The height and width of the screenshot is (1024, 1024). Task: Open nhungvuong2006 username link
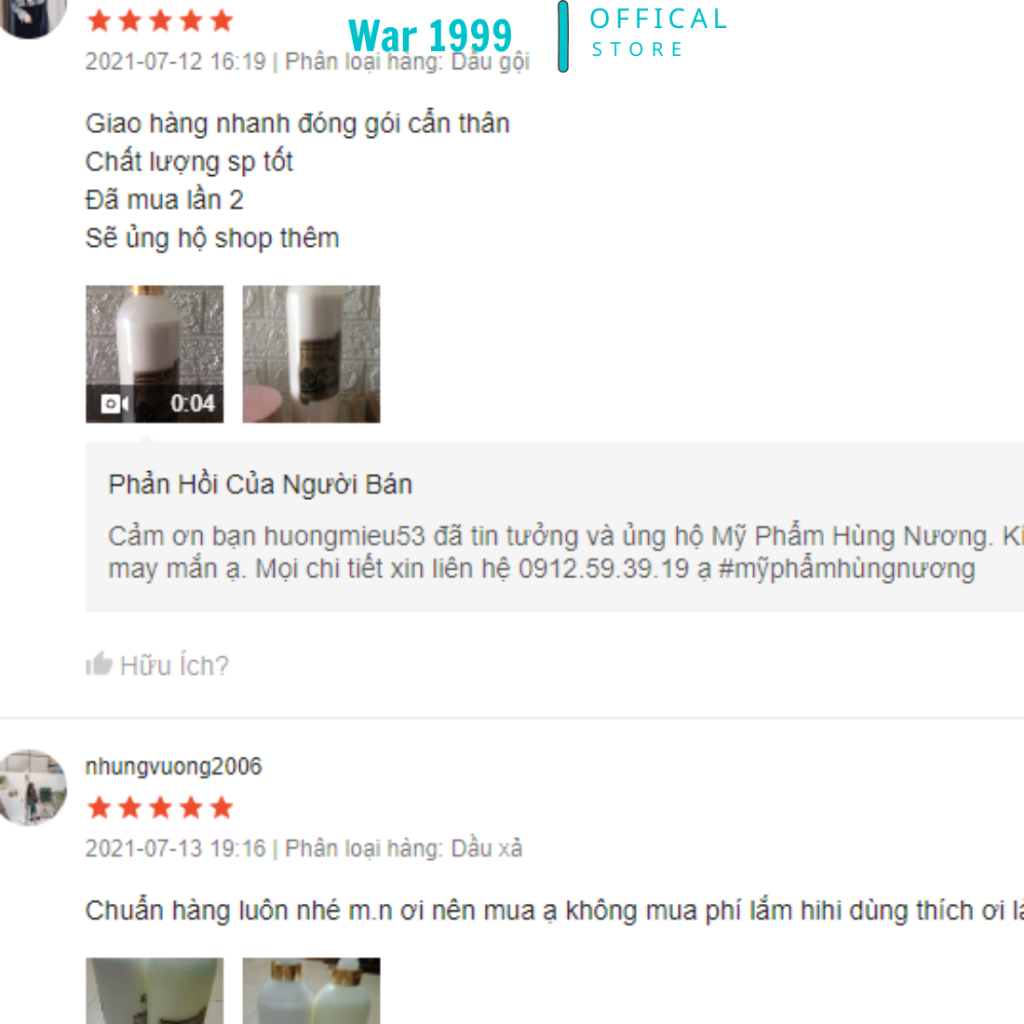coord(174,765)
